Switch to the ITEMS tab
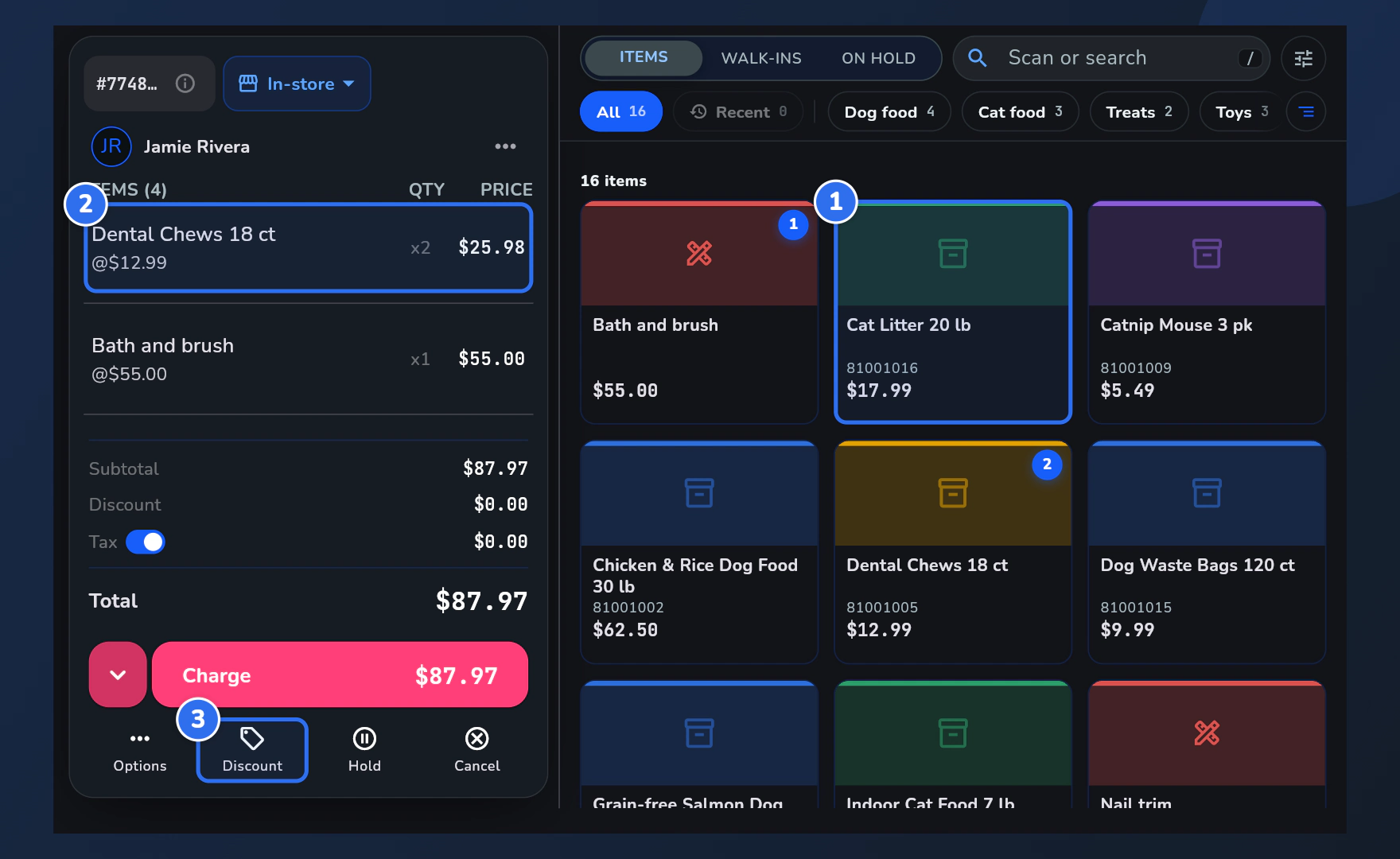This screenshot has width=1400, height=859. tap(644, 58)
